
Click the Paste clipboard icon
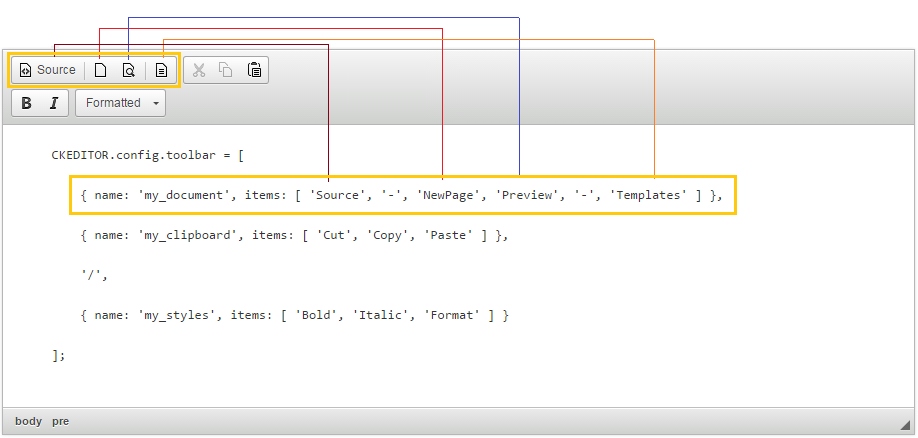coord(254,70)
